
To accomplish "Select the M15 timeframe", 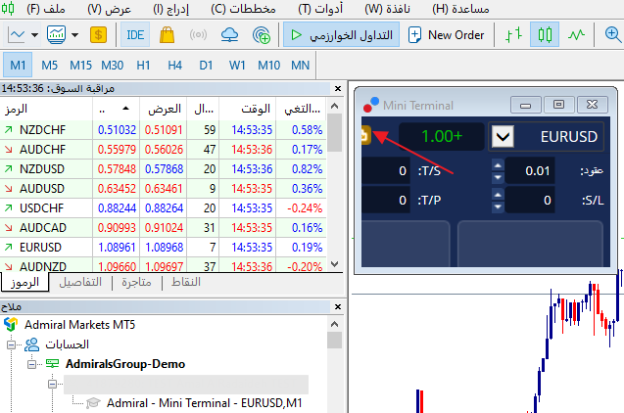I will [81, 65].
